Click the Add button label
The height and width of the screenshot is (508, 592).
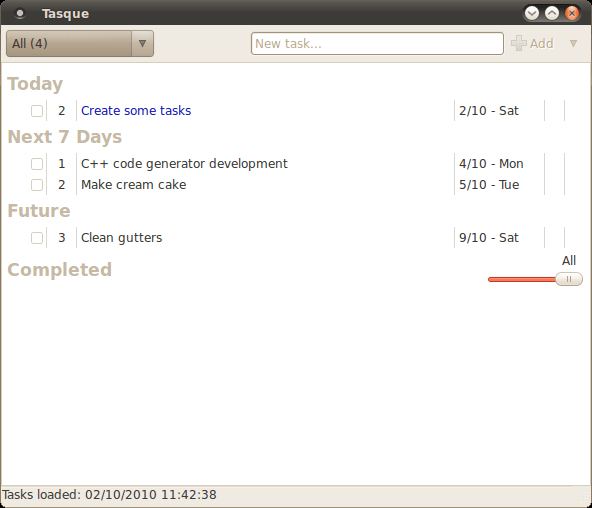(541, 43)
